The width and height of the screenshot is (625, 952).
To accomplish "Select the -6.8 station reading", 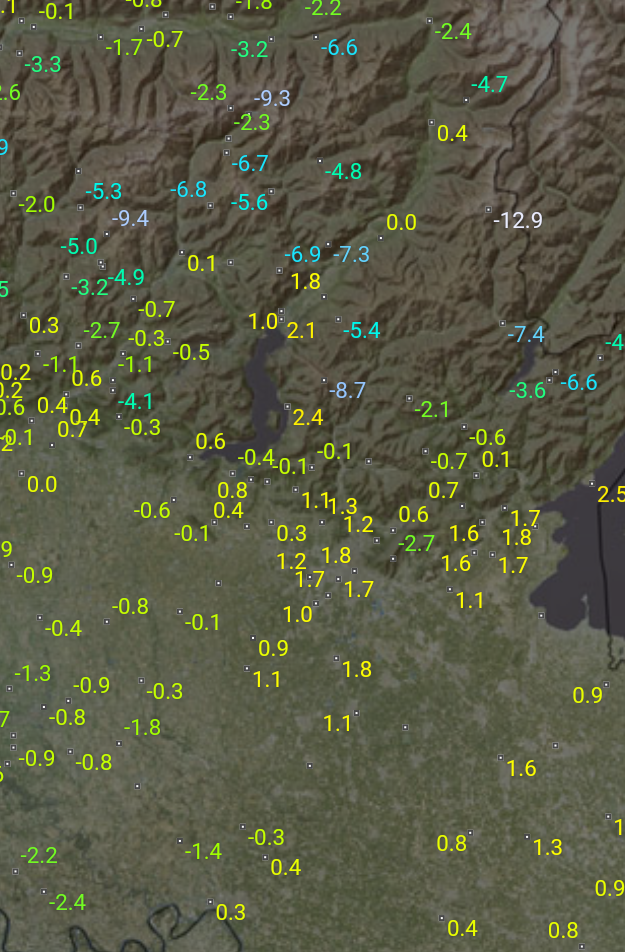I will [x=188, y=189].
